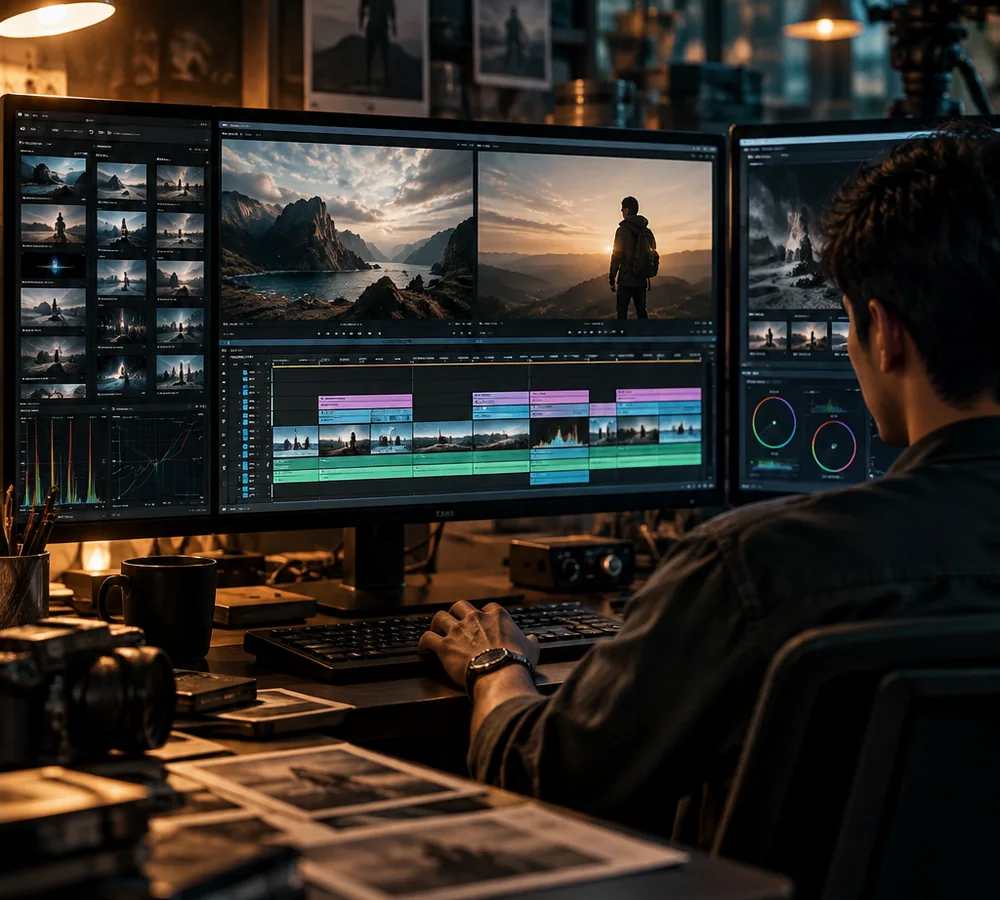Select the first video clip thumbnail in timeline
The width and height of the screenshot is (1000, 900).
tap(295, 441)
